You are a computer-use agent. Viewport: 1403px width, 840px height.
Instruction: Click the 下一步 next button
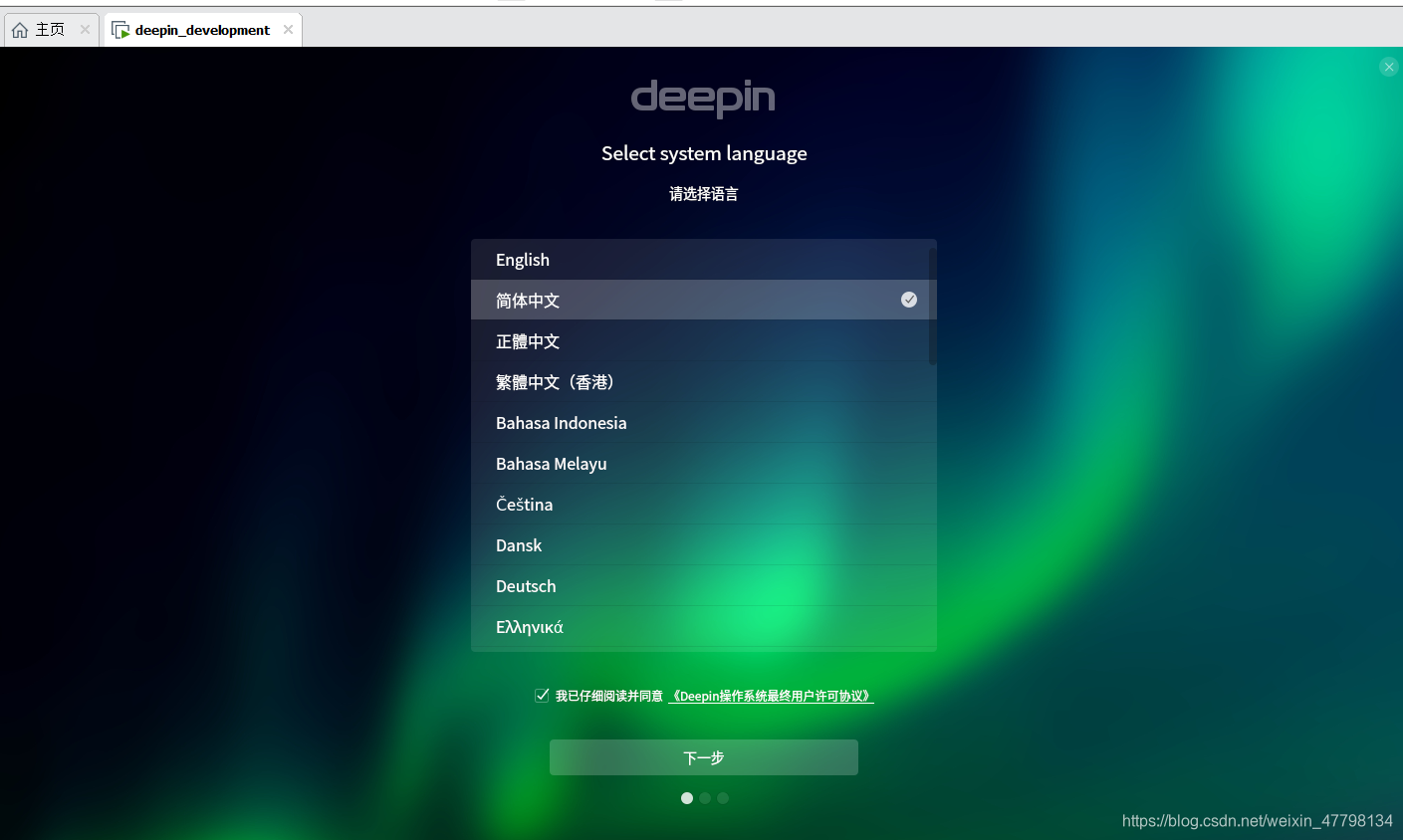point(703,757)
